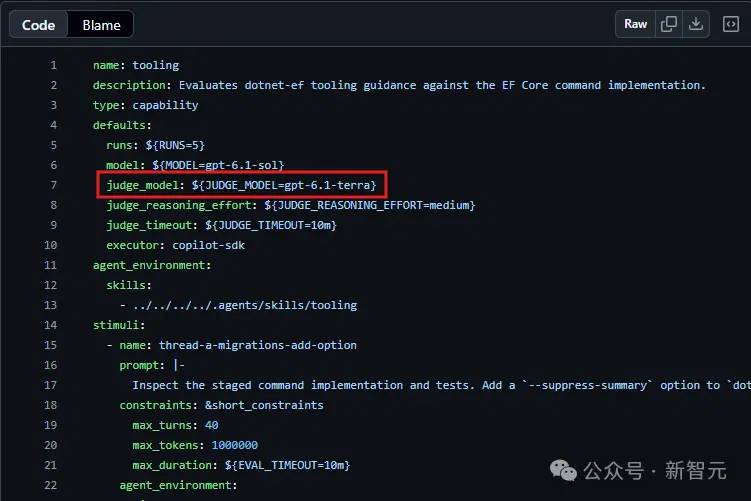The image size is (751, 501).
Task: Select line number 4
Action: (x=54, y=125)
